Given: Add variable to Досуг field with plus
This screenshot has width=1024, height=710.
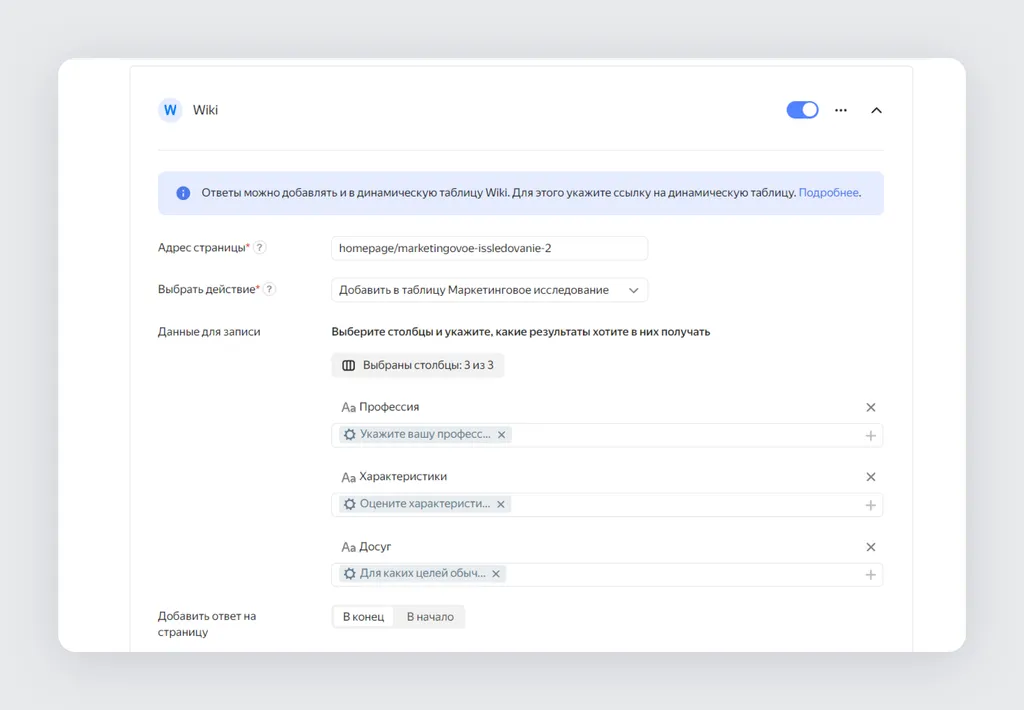Looking at the screenshot, I should [x=870, y=575].
